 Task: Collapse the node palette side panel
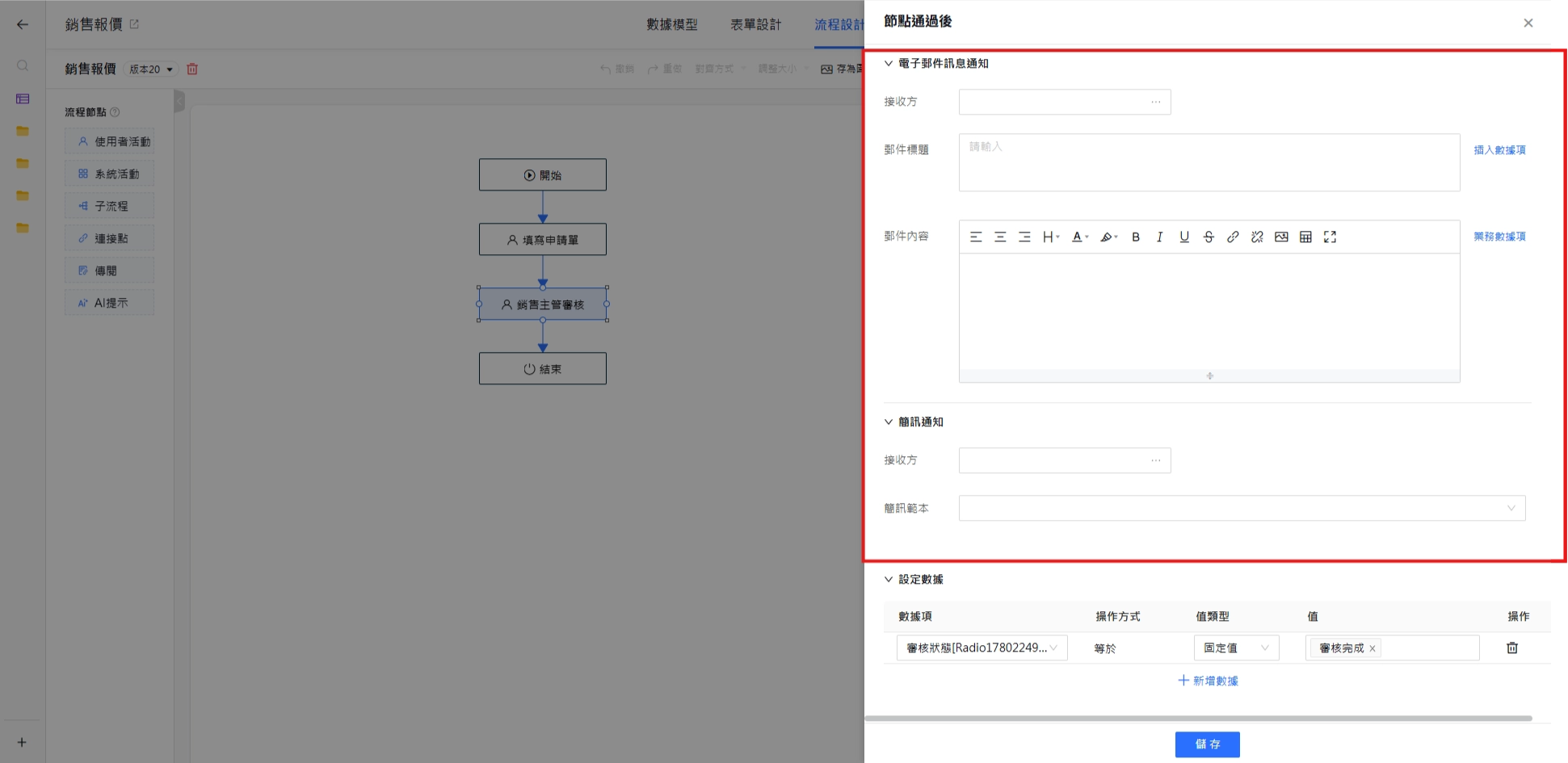(179, 101)
